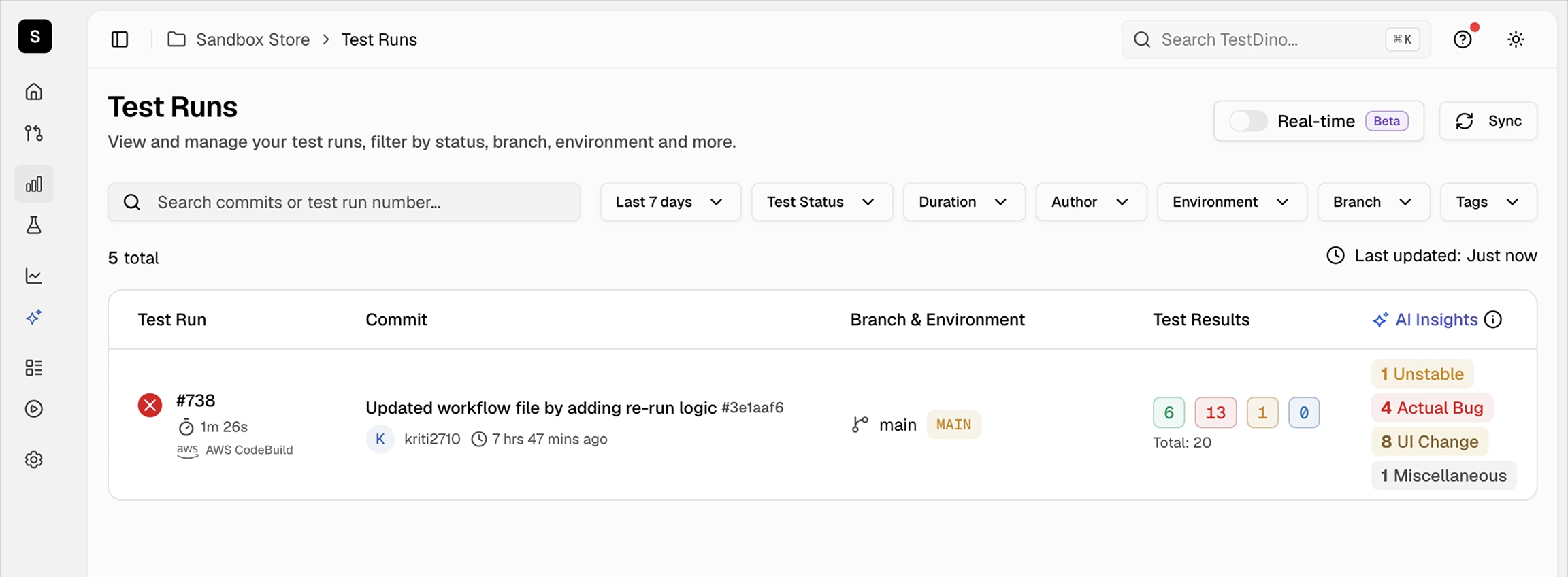Click the 1 Miscellaneous insight tag
Image resolution: width=1568 pixels, height=577 pixels.
(x=1444, y=476)
